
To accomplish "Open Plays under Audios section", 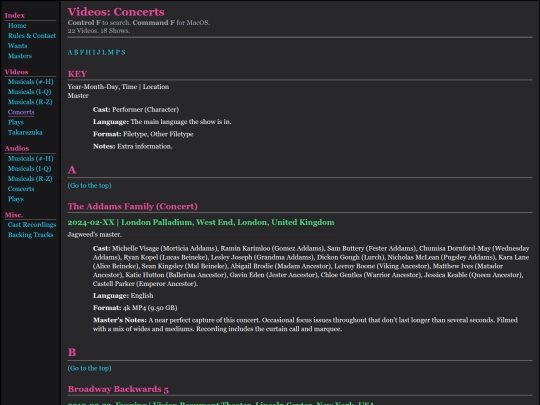I will coord(16,199).
